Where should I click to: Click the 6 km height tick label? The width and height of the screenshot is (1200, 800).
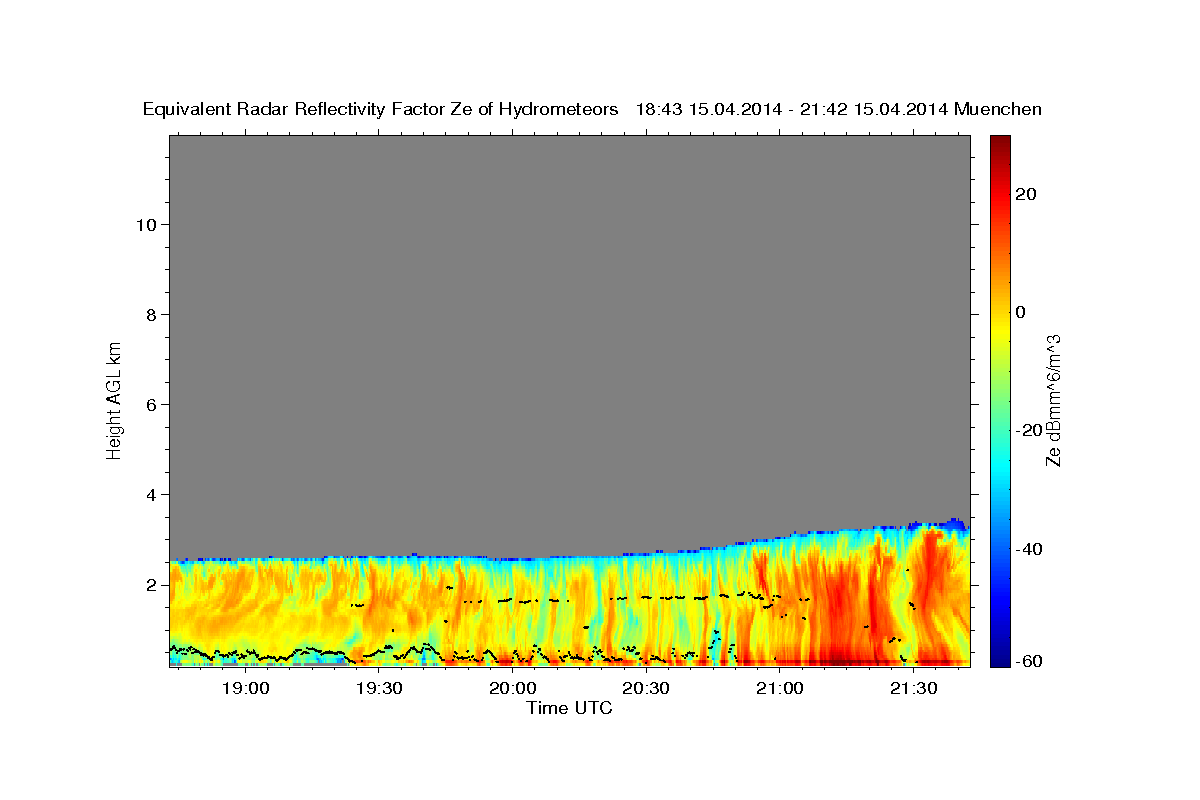point(150,404)
